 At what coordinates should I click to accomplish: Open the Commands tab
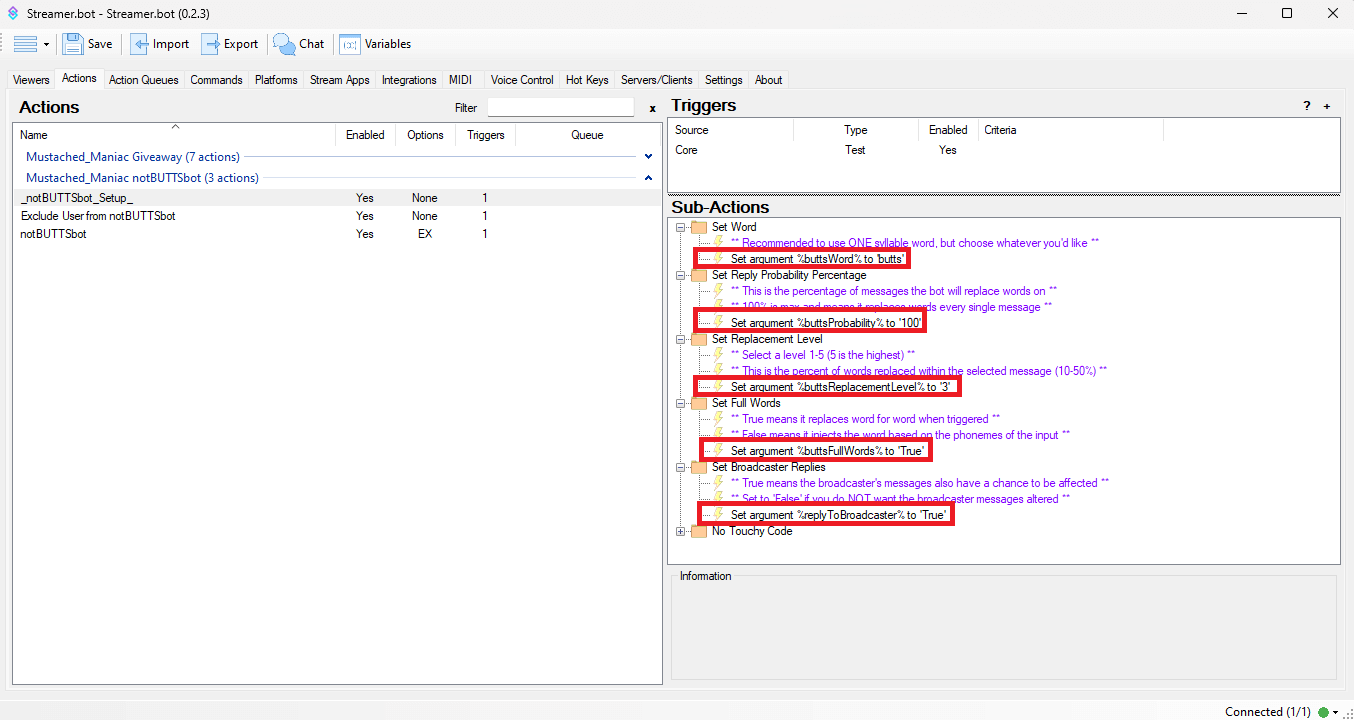click(x=216, y=80)
